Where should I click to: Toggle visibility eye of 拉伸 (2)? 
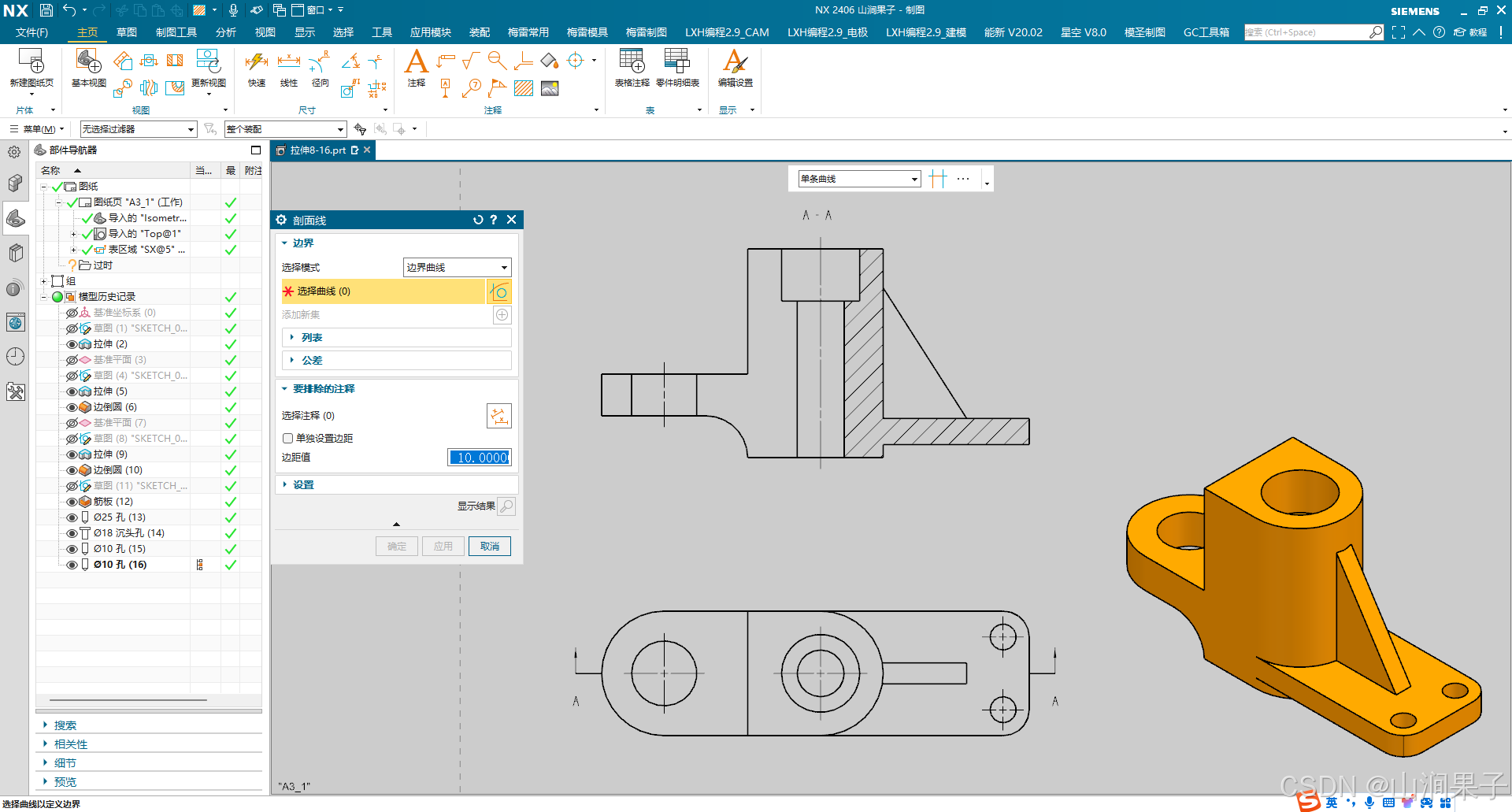[x=72, y=344]
